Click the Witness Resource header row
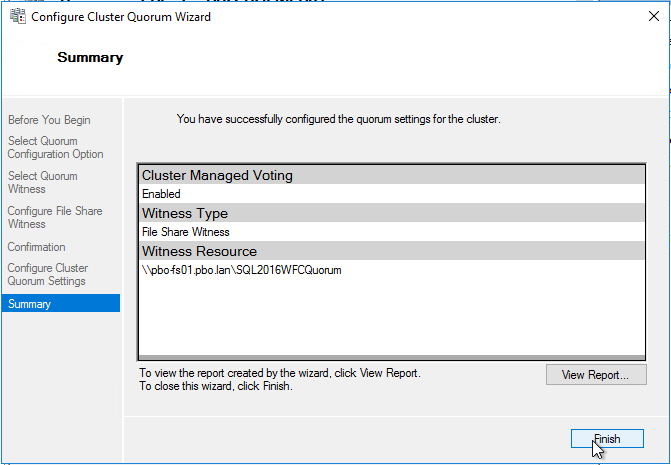The width and height of the screenshot is (671, 465). pos(392,251)
